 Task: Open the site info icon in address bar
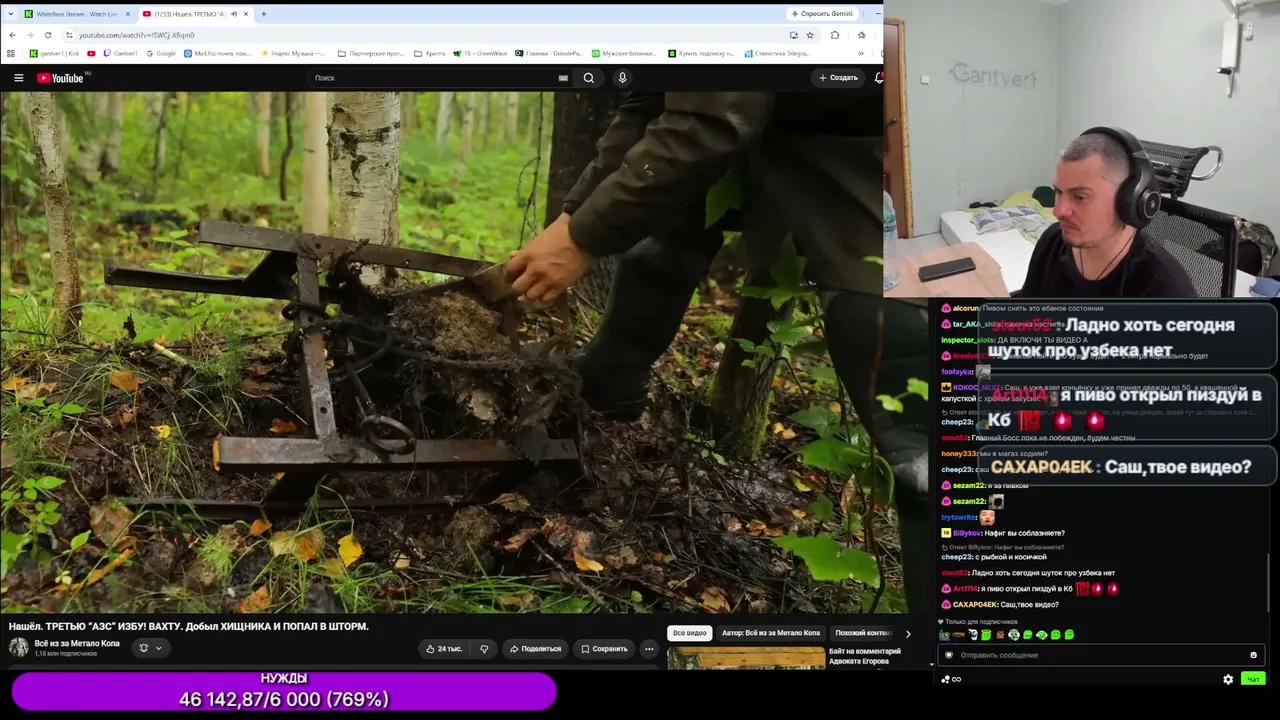click(68, 35)
